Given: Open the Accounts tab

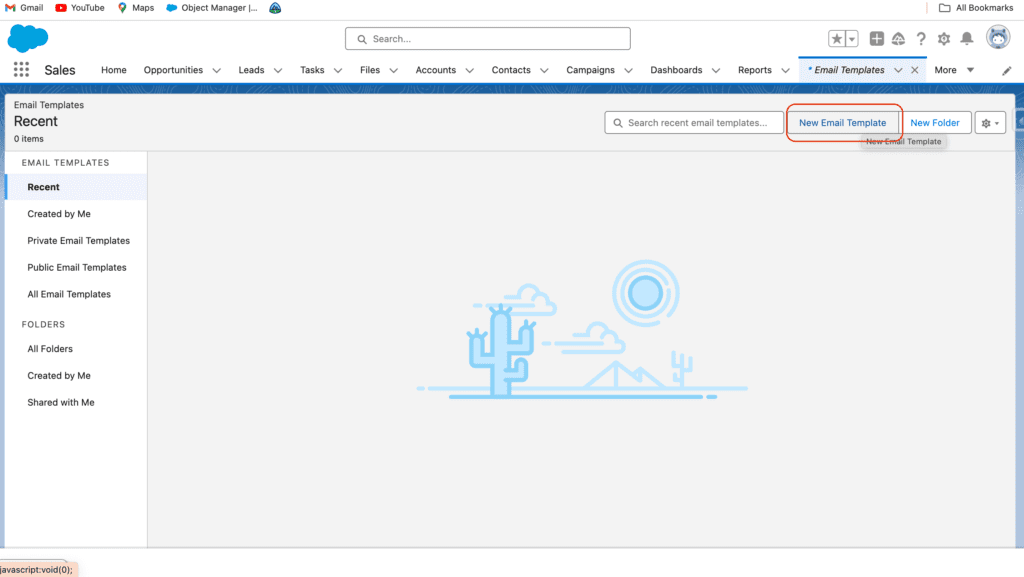Looking at the screenshot, I should point(436,70).
